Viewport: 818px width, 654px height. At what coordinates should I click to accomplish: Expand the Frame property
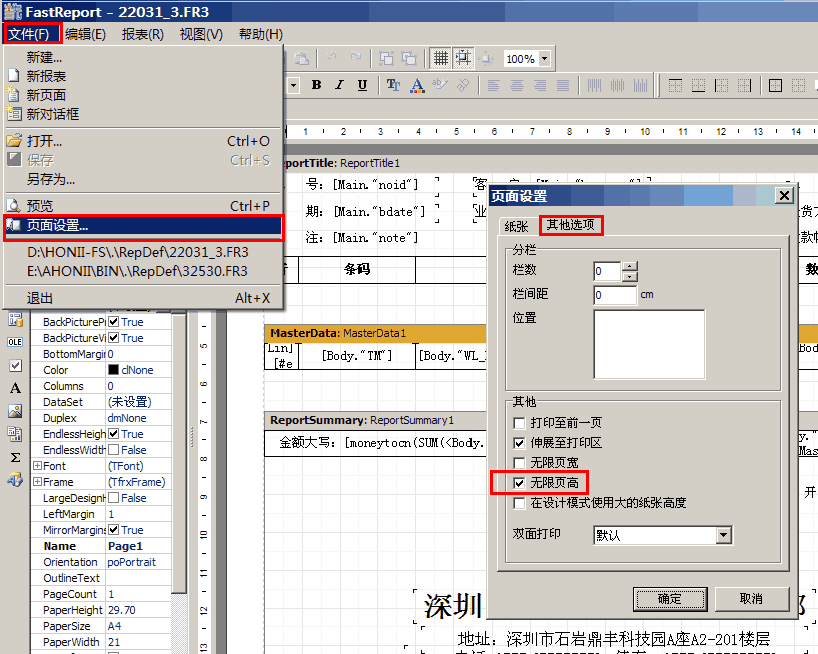tap(38, 481)
